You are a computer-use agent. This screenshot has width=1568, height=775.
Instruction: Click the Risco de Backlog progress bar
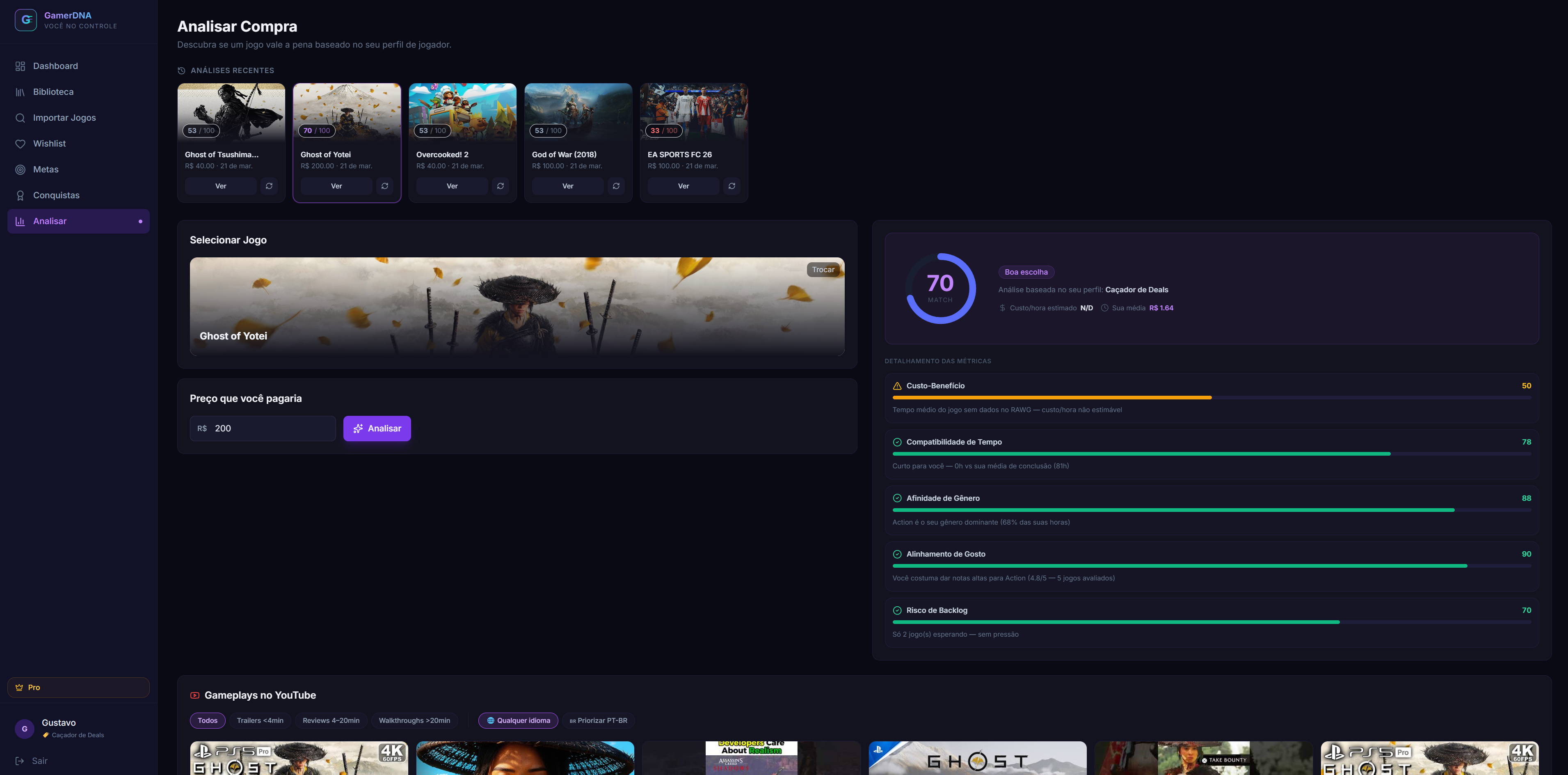coord(1211,622)
